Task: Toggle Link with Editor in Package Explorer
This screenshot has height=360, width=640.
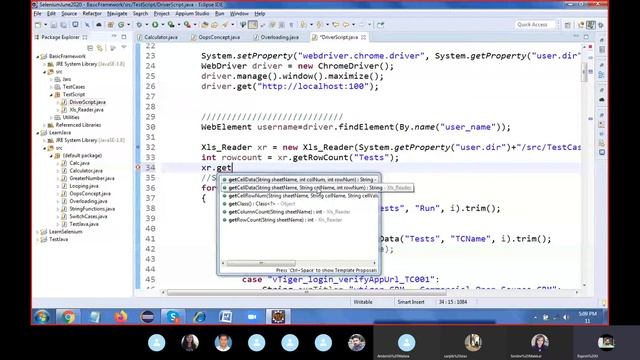Action: click(x=100, y=48)
